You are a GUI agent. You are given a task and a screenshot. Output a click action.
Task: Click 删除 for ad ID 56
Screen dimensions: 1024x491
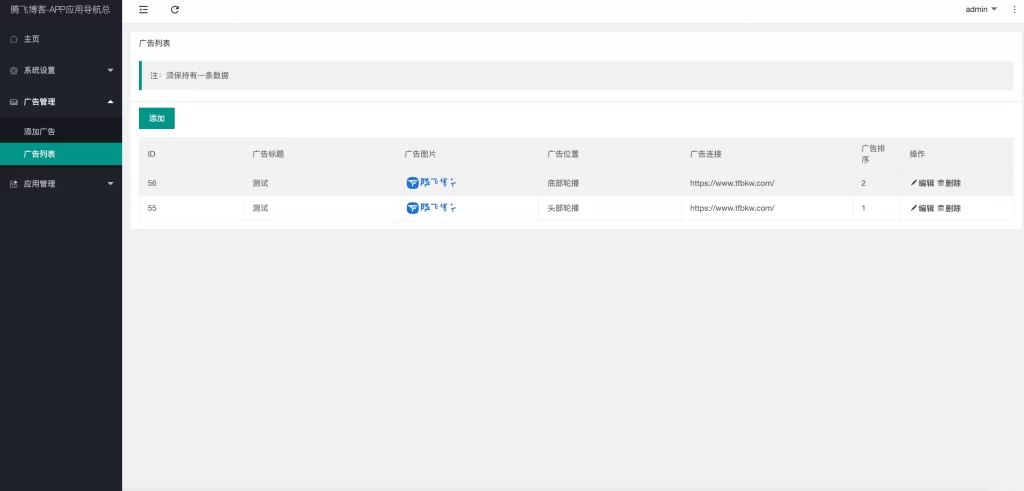coord(952,183)
